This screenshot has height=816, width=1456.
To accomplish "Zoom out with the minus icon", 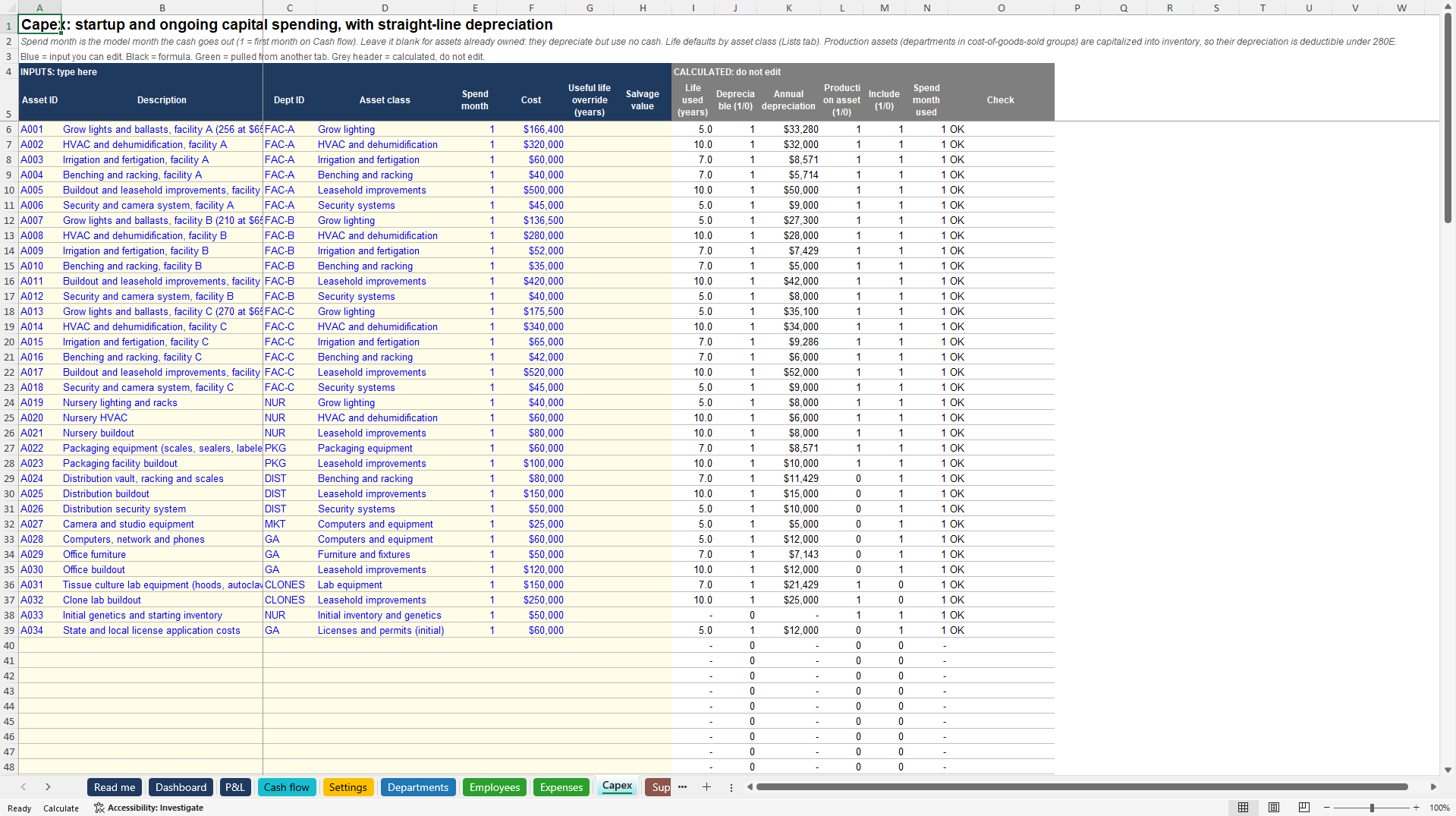I will [x=1326, y=808].
